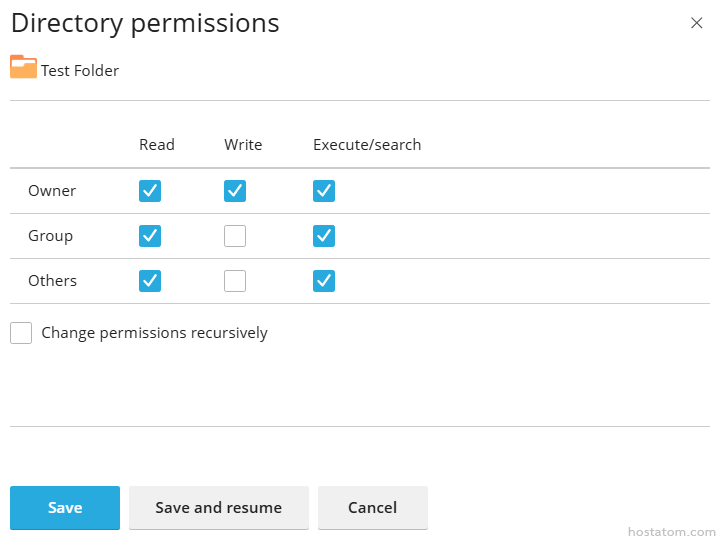This screenshot has height=540, width=720.
Task: Enable Write permission for Group
Action: coord(235,236)
